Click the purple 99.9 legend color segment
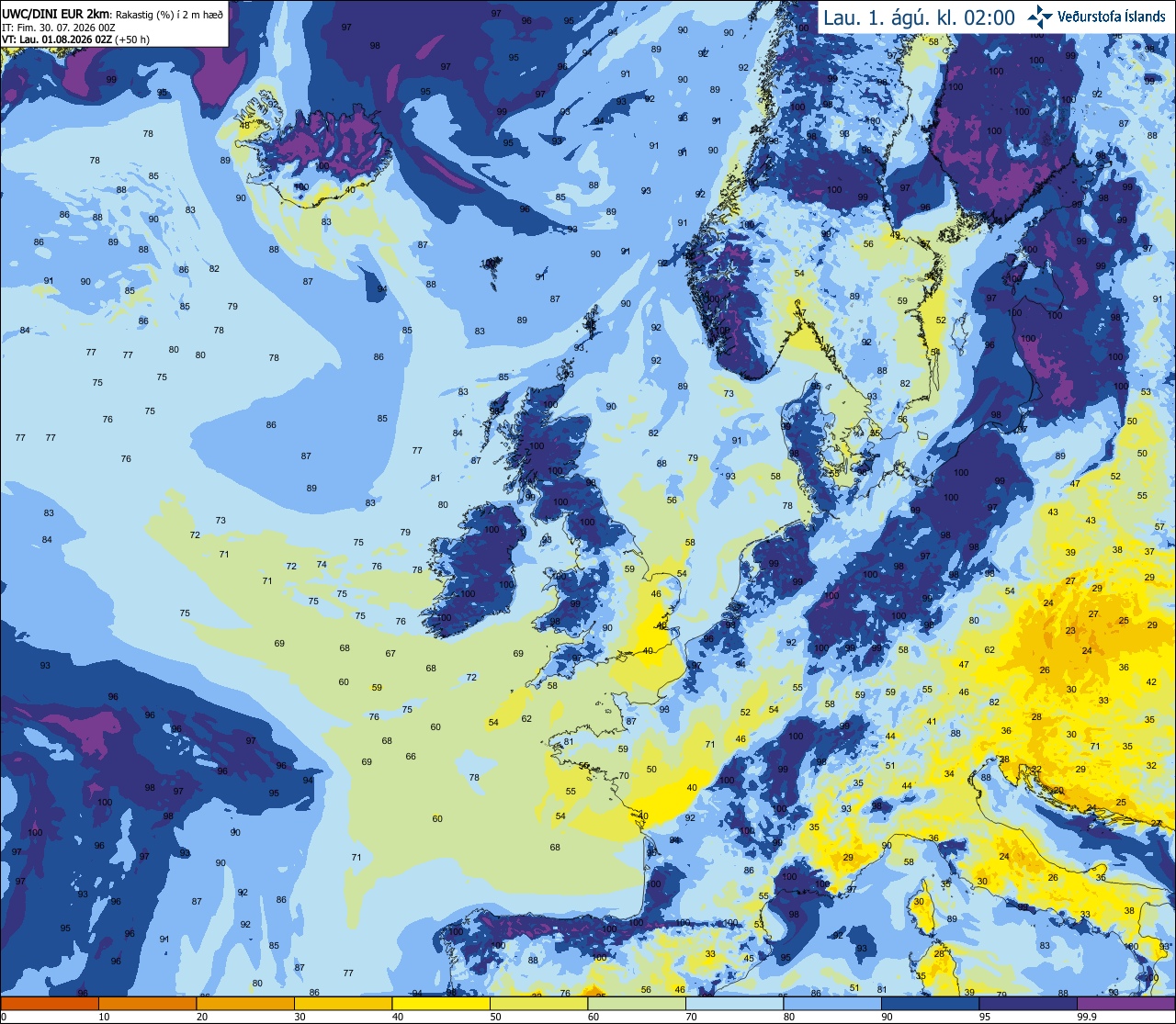The height and width of the screenshot is (1024, 1176). (x=1125, y=1003)
